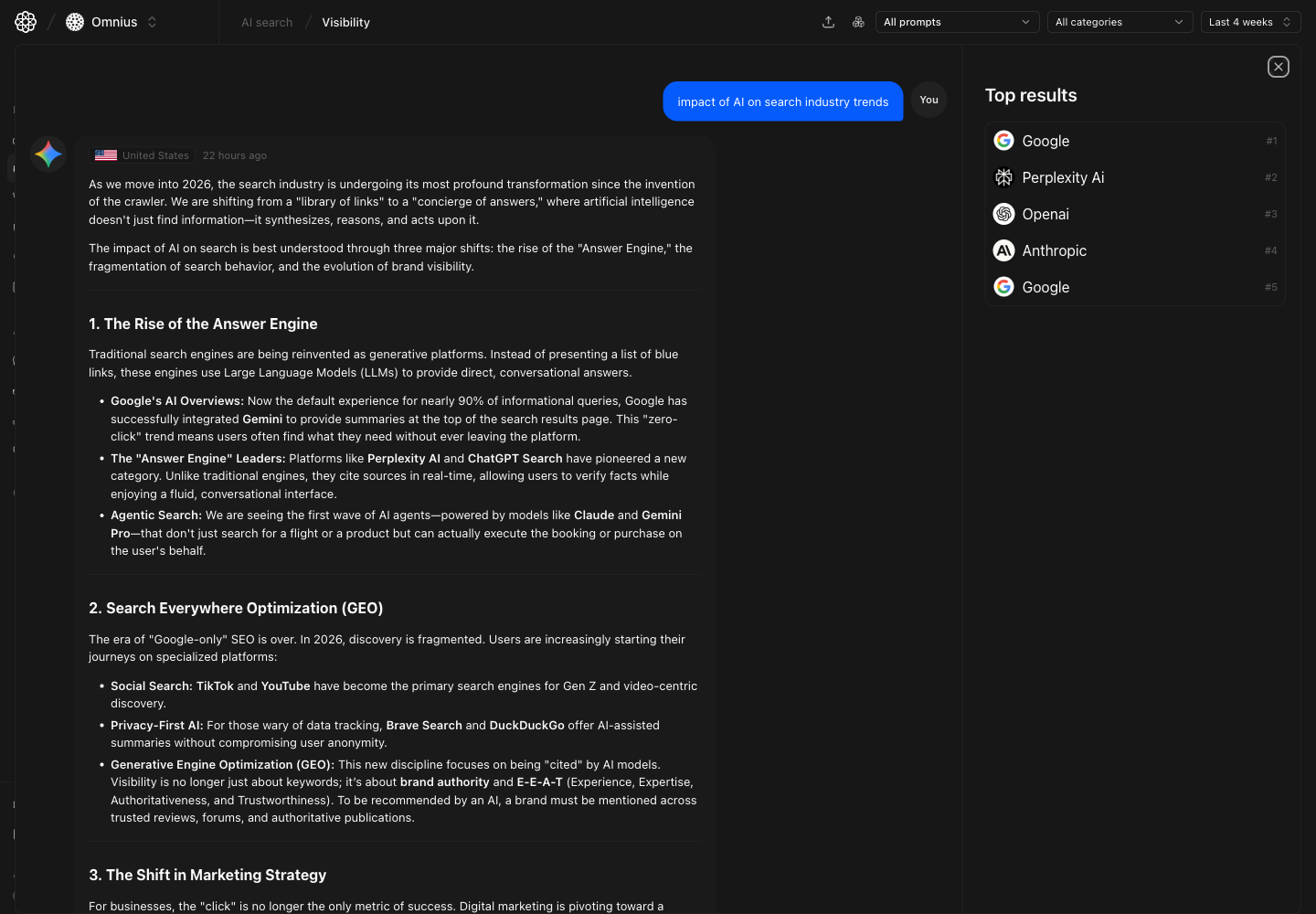Open the All prompts dropdown
The height and width of the screenshot is (914, 1316).
tap(957, 21)
